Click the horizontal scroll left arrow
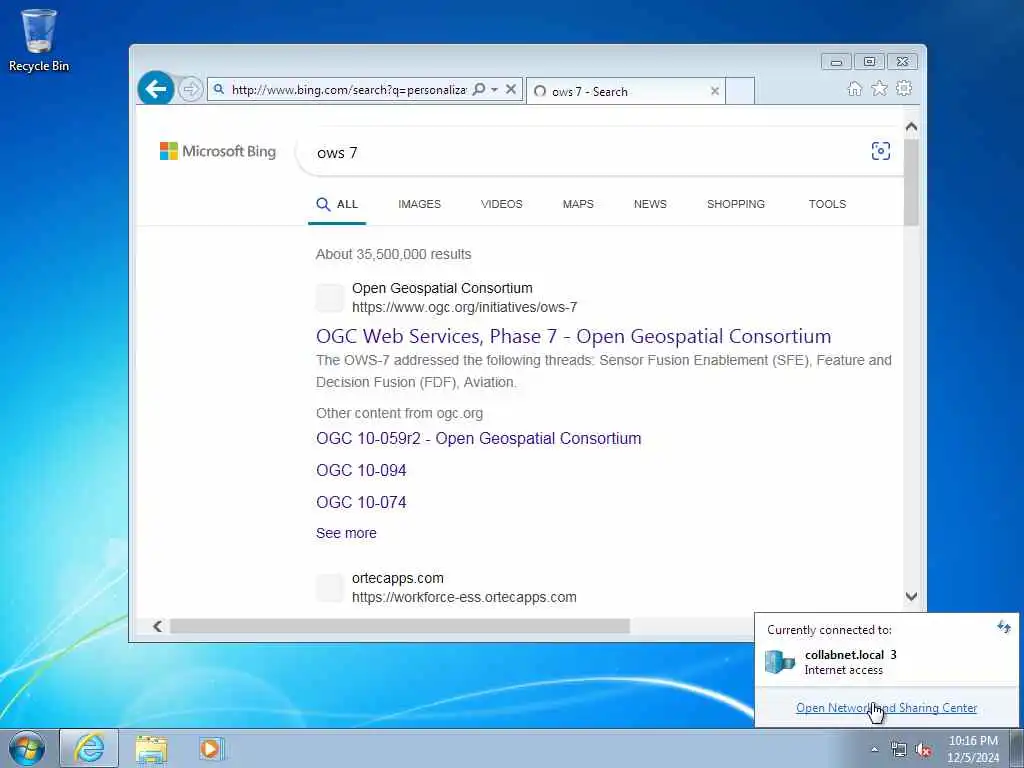 [x=157, y=626]
